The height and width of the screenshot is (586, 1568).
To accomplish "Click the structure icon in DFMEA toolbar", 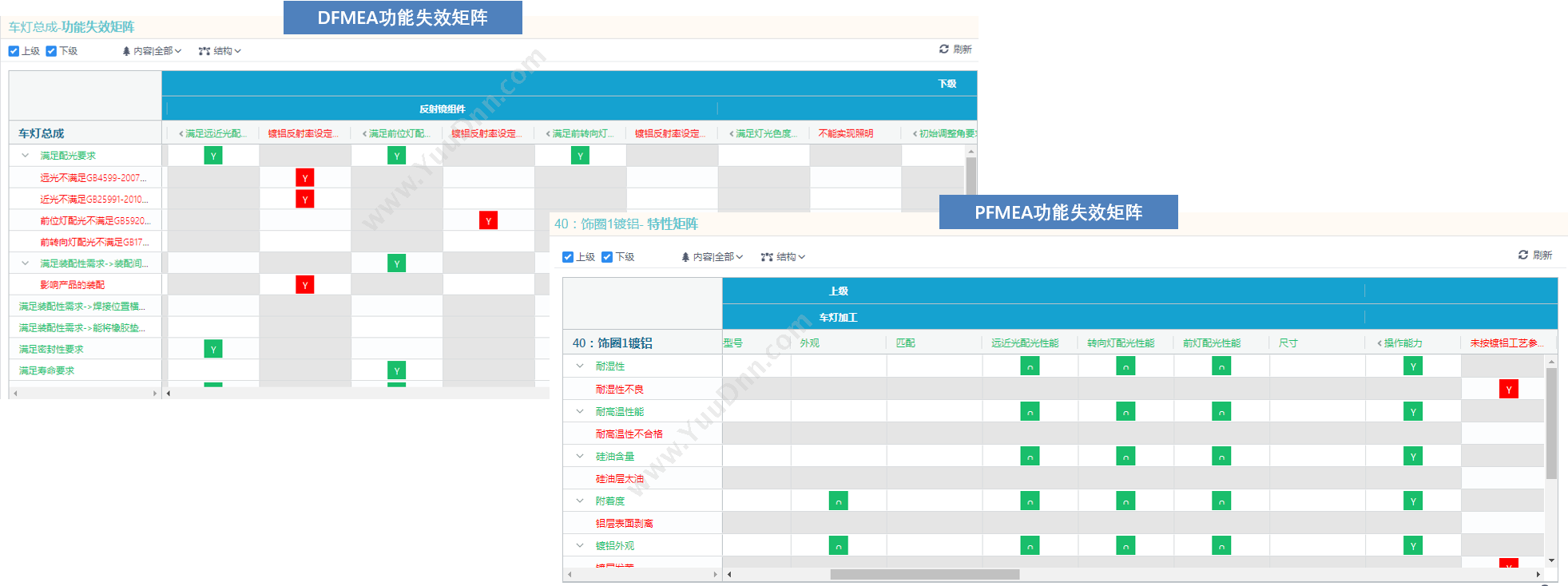I will (x=204, y=51).
